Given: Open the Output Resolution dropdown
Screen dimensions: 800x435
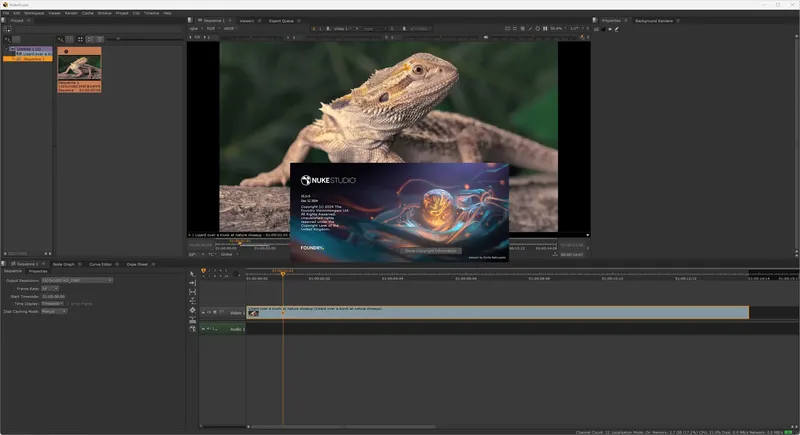Looking at the screenshot, I should [76, 280].
